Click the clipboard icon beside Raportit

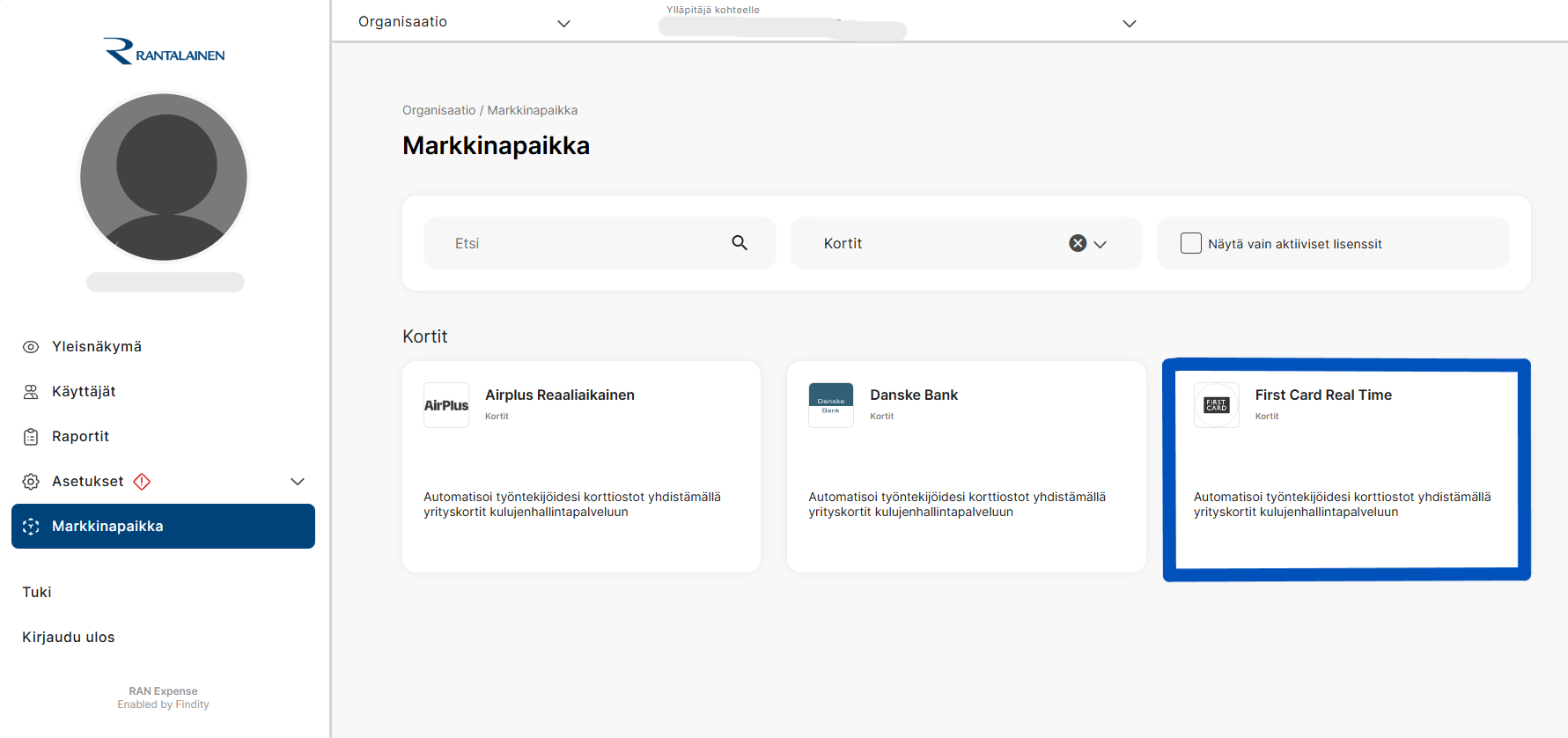(x=31, y=437)
